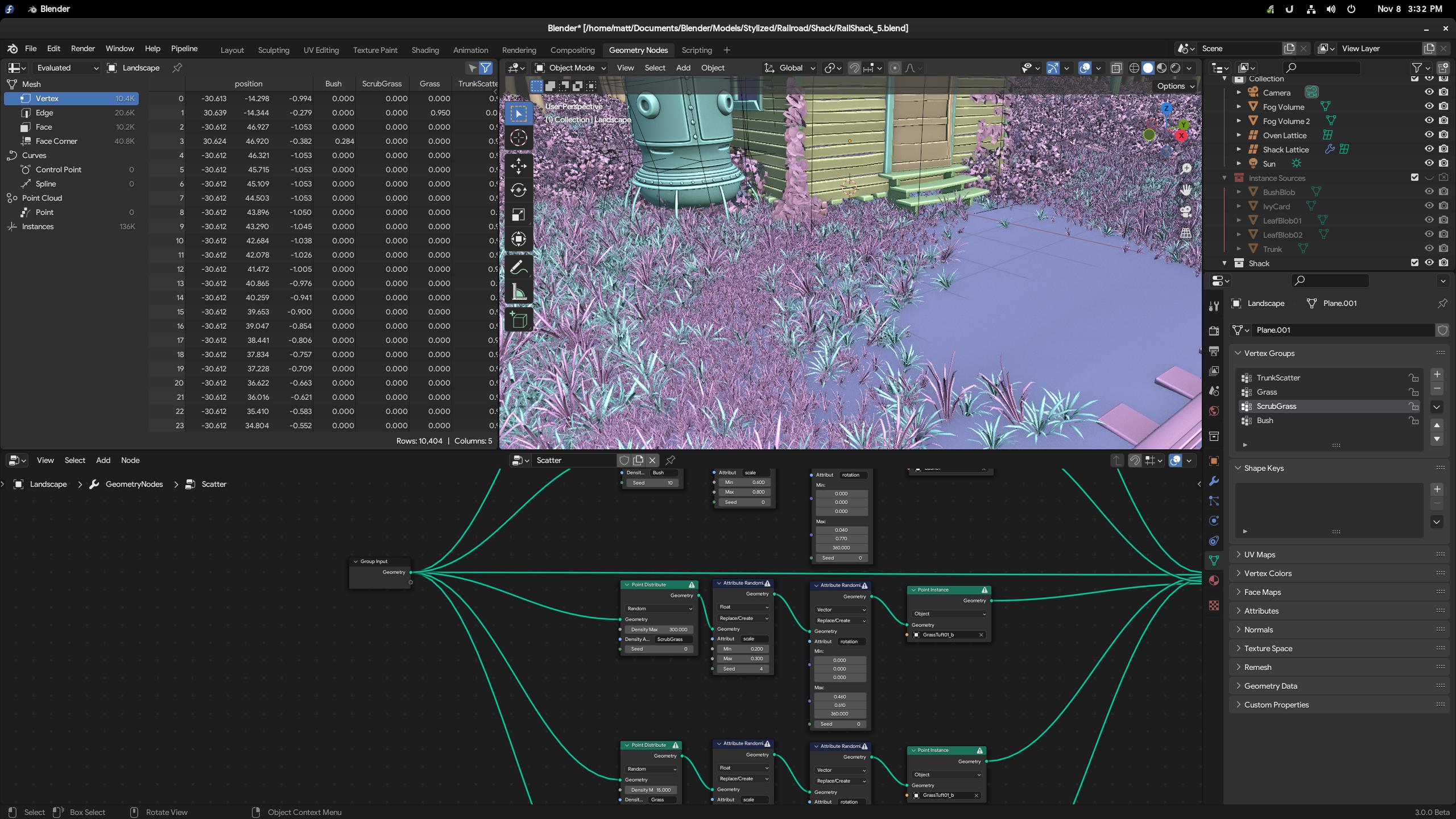Viewport: 1456px width, 819px height.
Task: Pin the Scatter node tree
Action: (x=671, y=460)
